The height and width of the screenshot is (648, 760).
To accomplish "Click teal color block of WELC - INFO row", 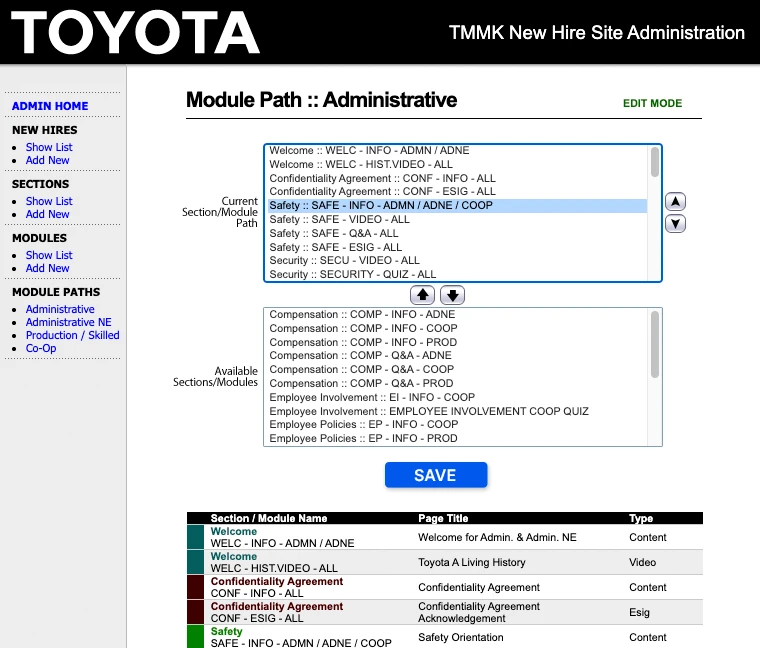I will [x=195, y=537].
